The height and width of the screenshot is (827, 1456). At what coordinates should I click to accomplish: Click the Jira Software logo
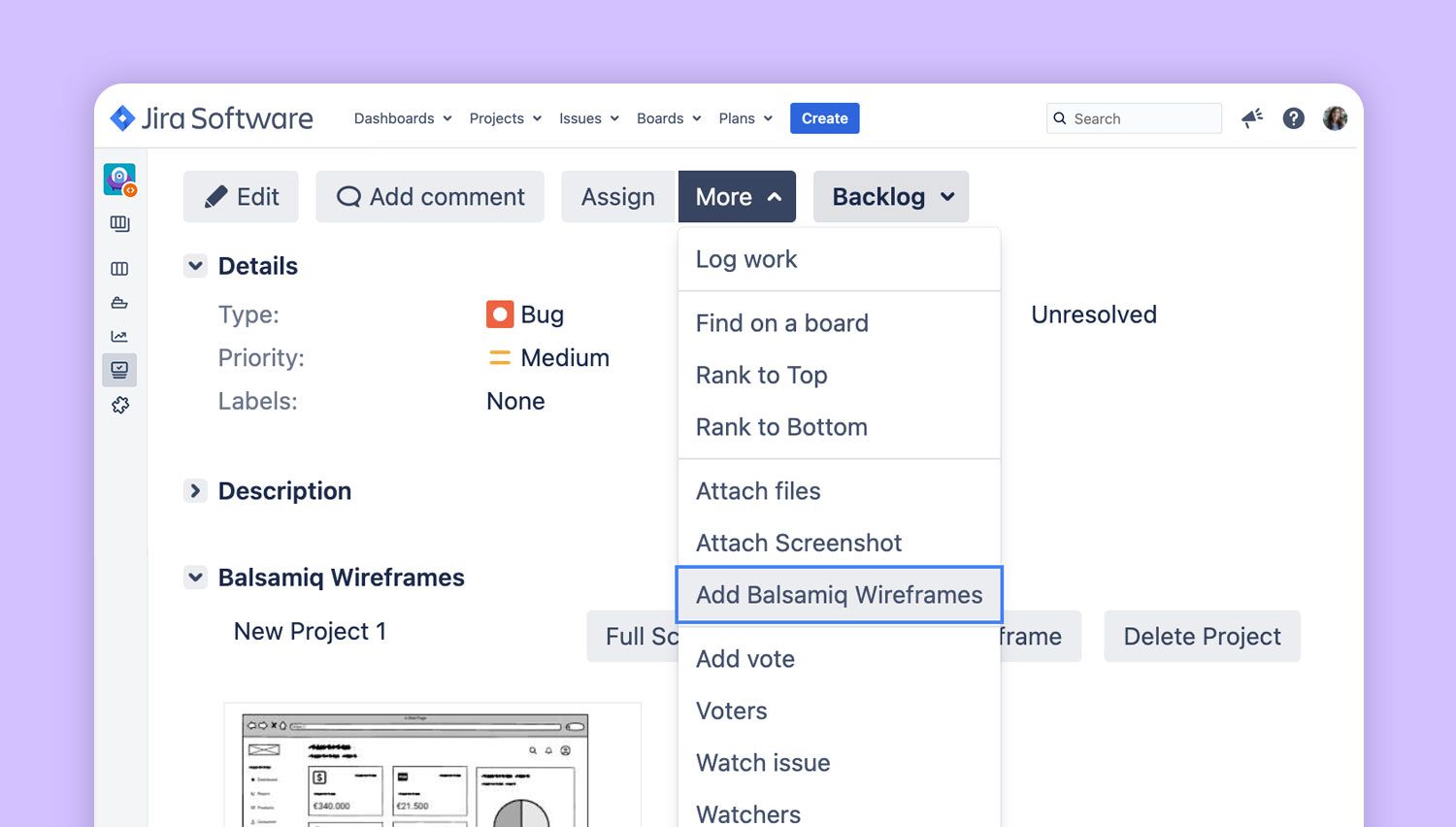tap(212, 118)
